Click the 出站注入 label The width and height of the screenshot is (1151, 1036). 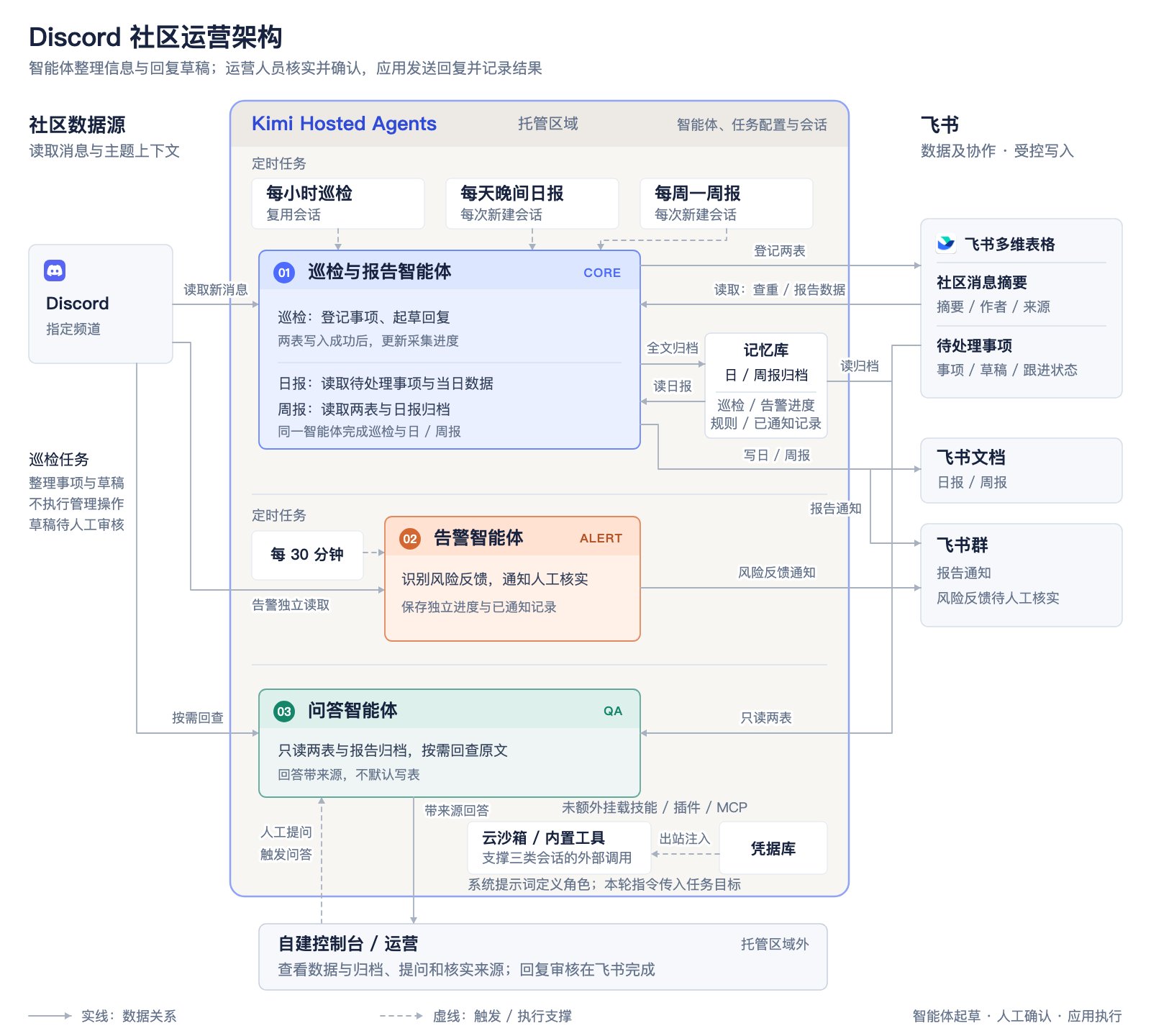click(685, 838)
